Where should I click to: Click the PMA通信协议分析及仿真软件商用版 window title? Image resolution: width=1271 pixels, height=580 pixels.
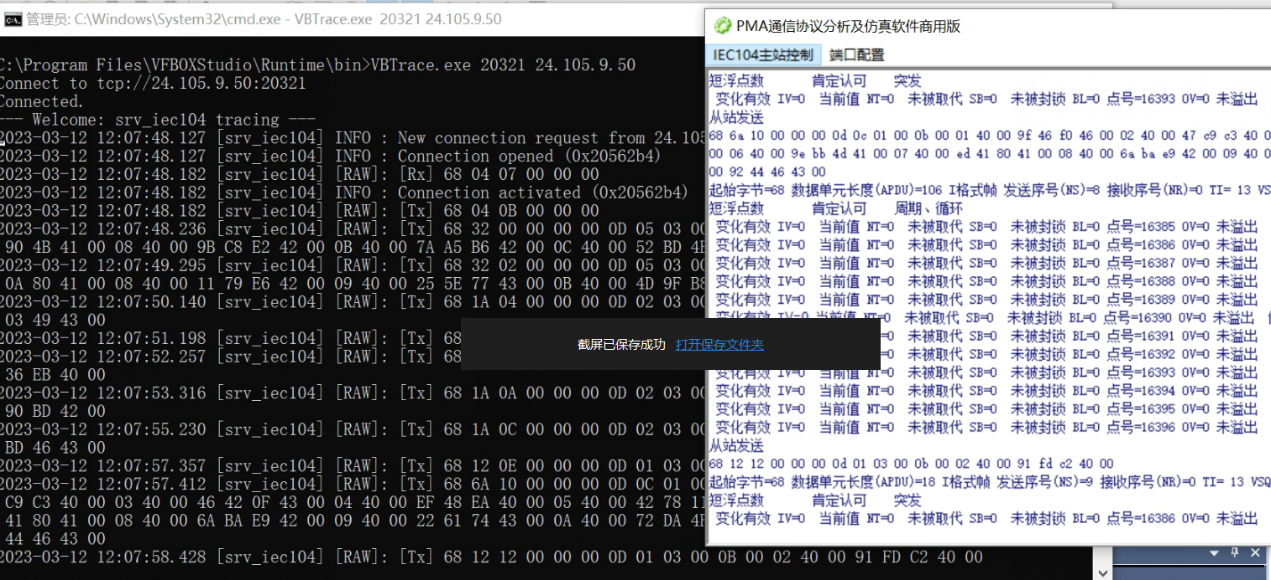[848, 26]
